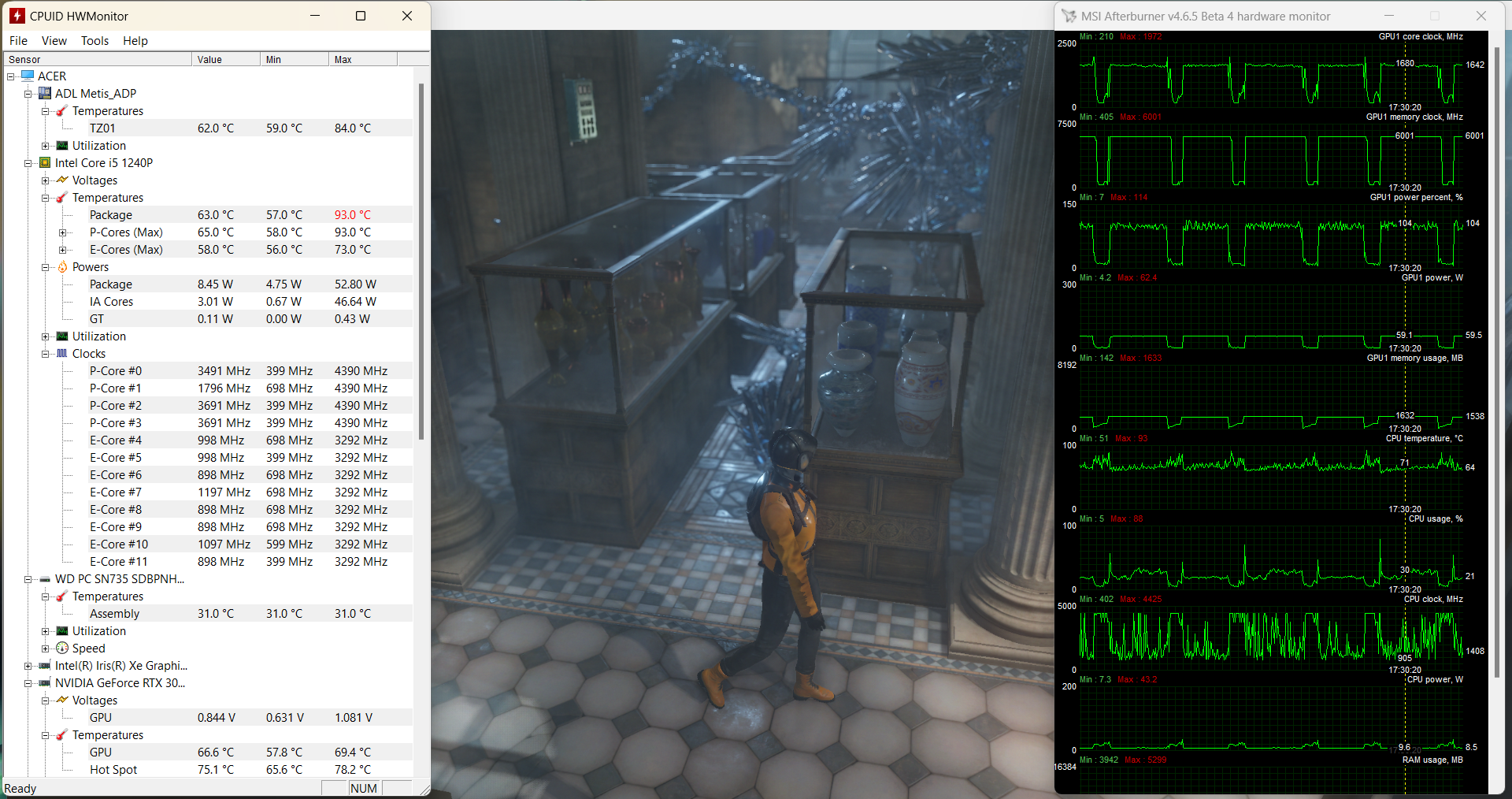Open the Help menu

click(135, 41)
